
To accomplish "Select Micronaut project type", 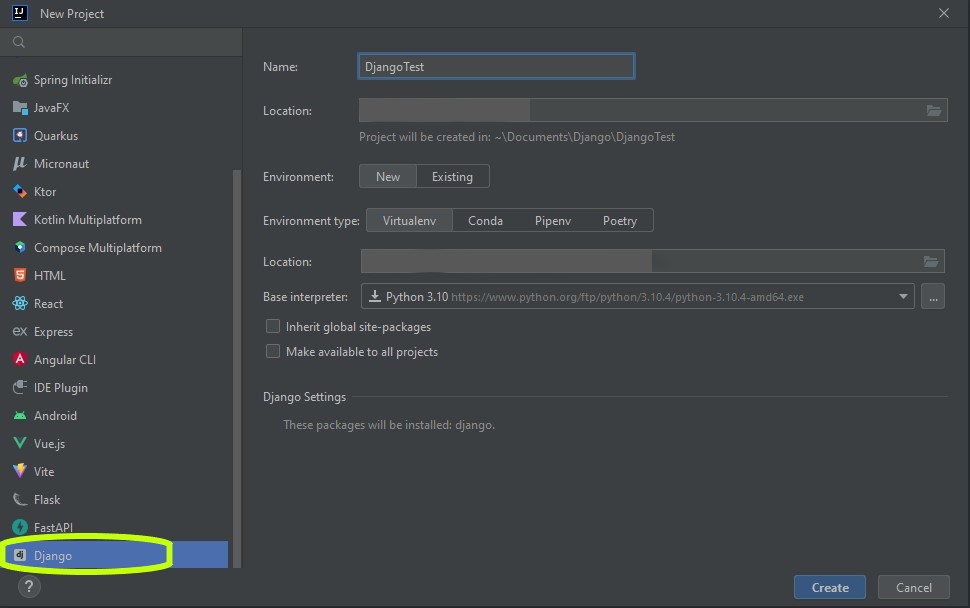I will (61, 163).
